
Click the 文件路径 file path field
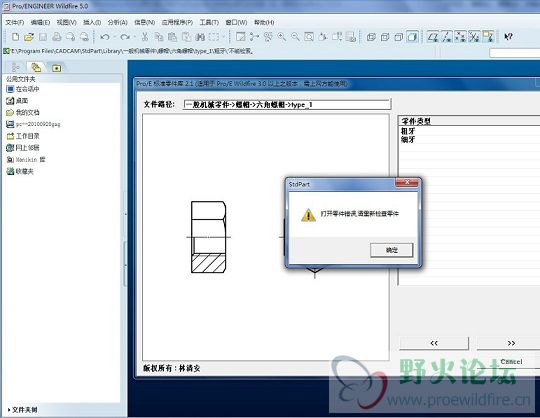(x=287, y=104)
